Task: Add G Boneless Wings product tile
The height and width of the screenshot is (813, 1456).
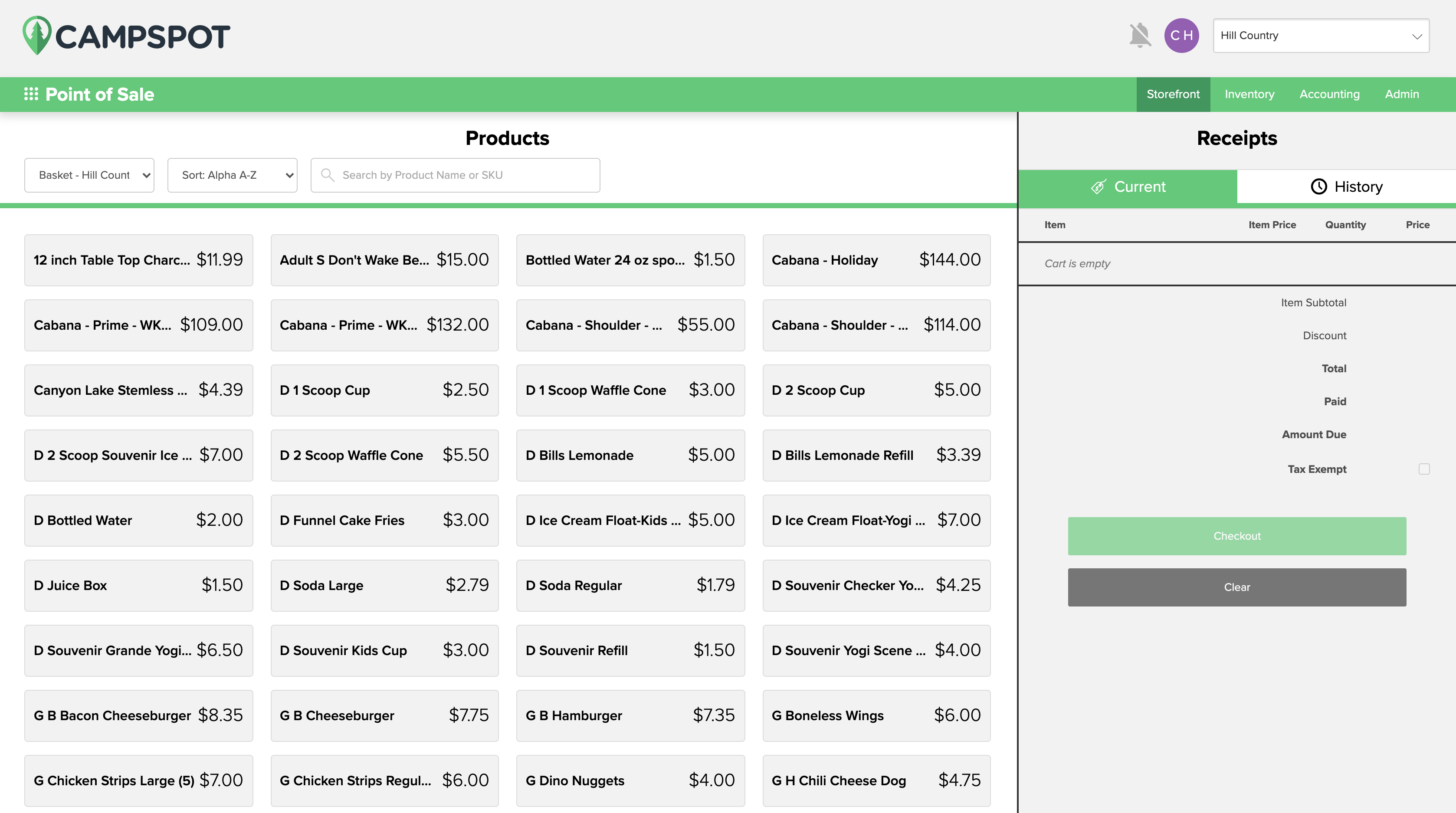Action: [876, 715]
